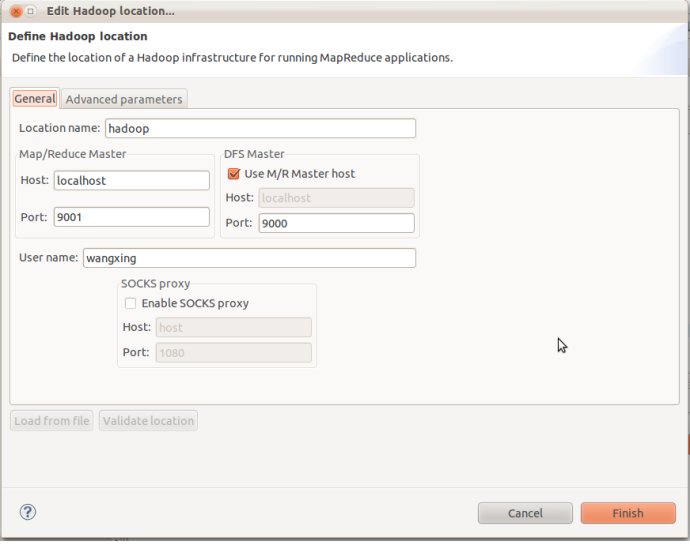Click the disabled DFS Master Host field

click(x=337, y=198)
